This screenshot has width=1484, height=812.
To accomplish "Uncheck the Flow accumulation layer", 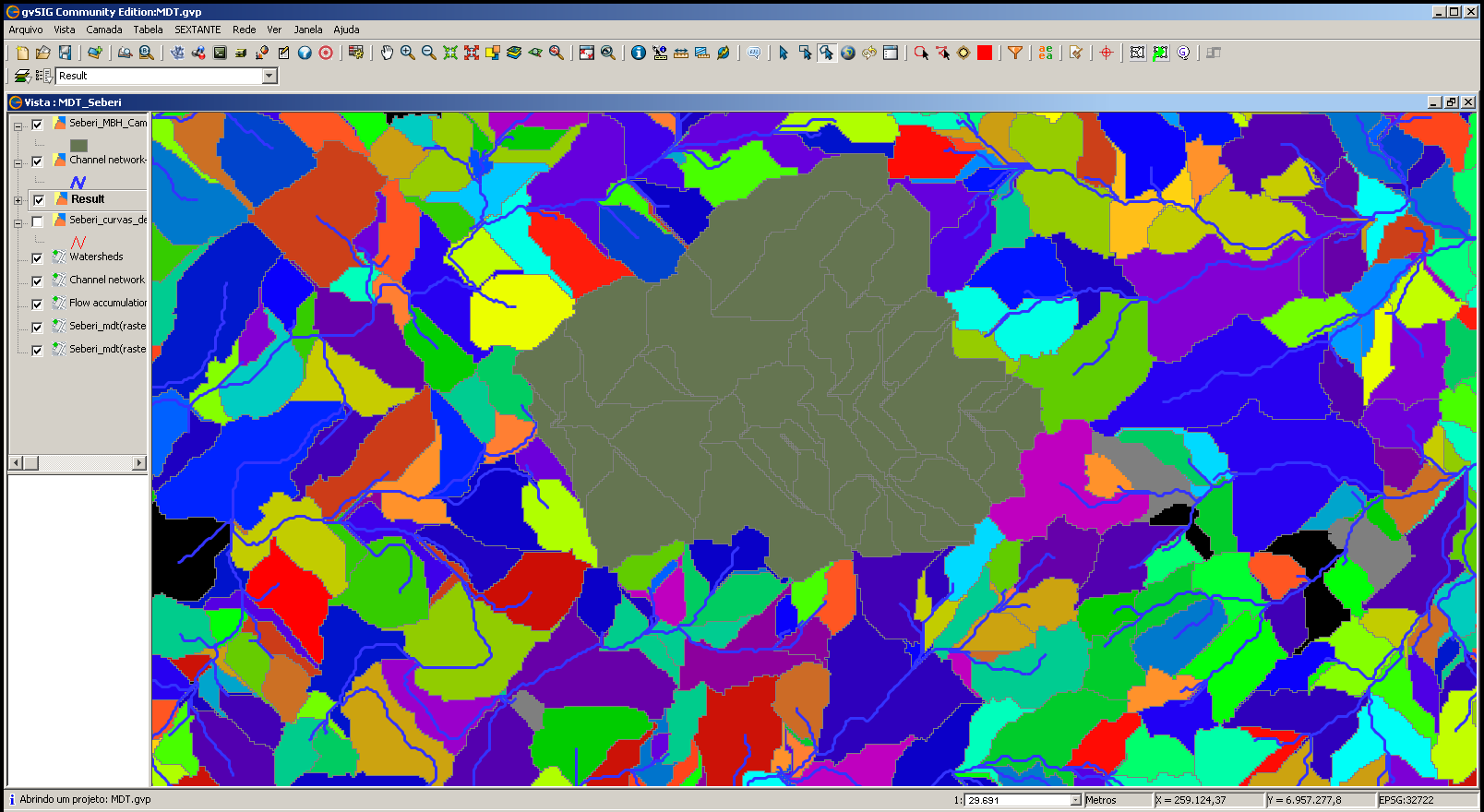I will [x=37, y=304].
